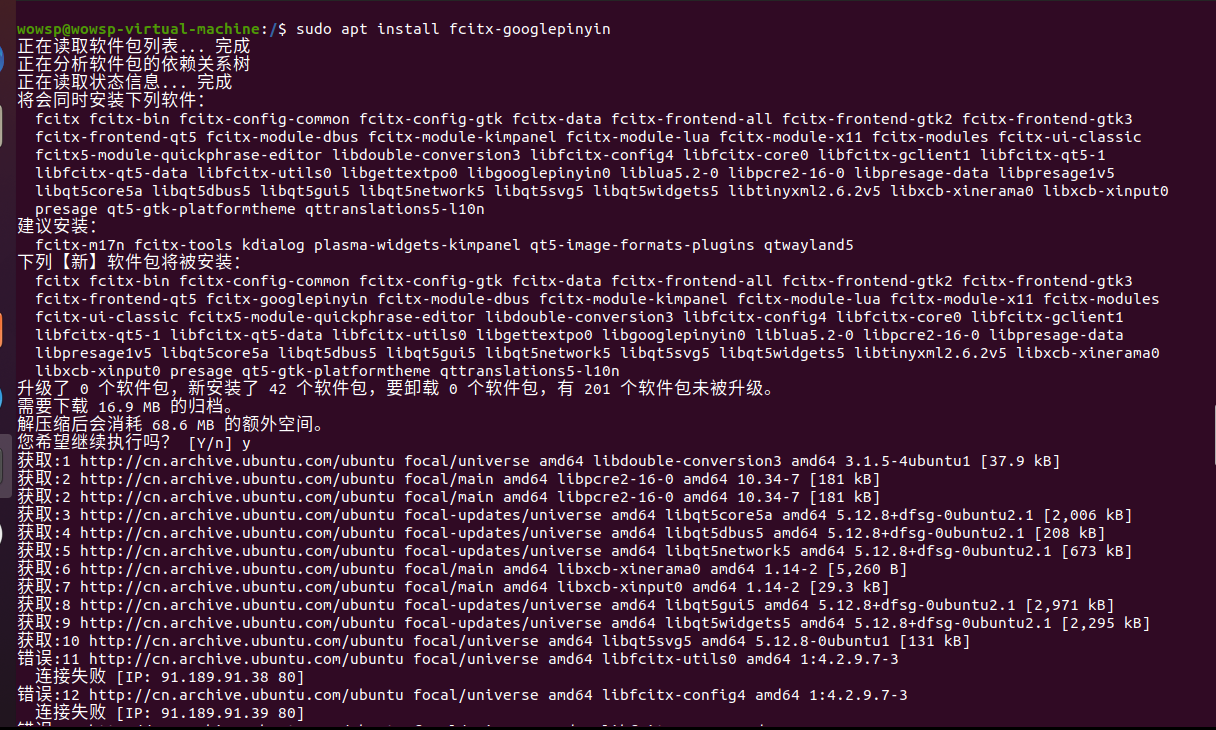The image size is (1216, 730).
Task: Click the 'libxcb-xinput0' name in the 获取:7 line
Action: [621, 587]
